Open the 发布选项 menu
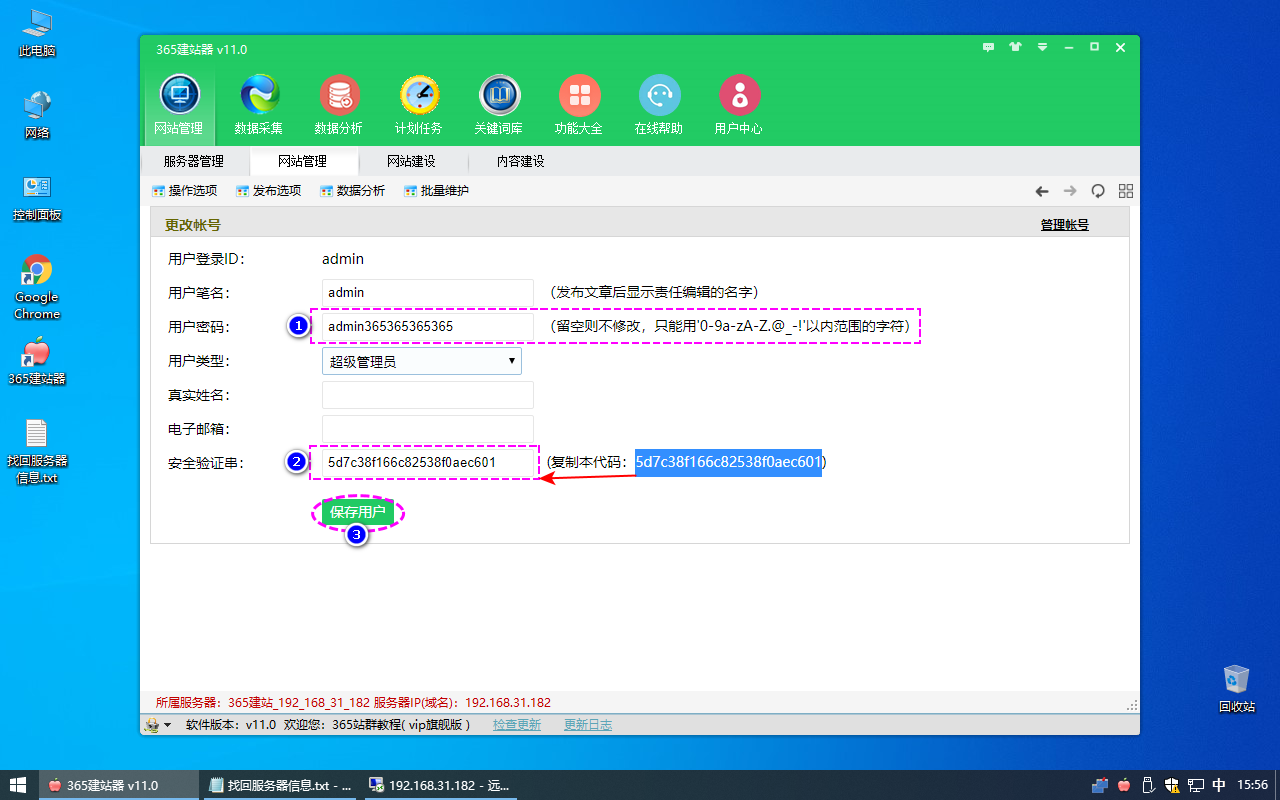Screen dimensions: 1280x800 [x=268, y=191]
